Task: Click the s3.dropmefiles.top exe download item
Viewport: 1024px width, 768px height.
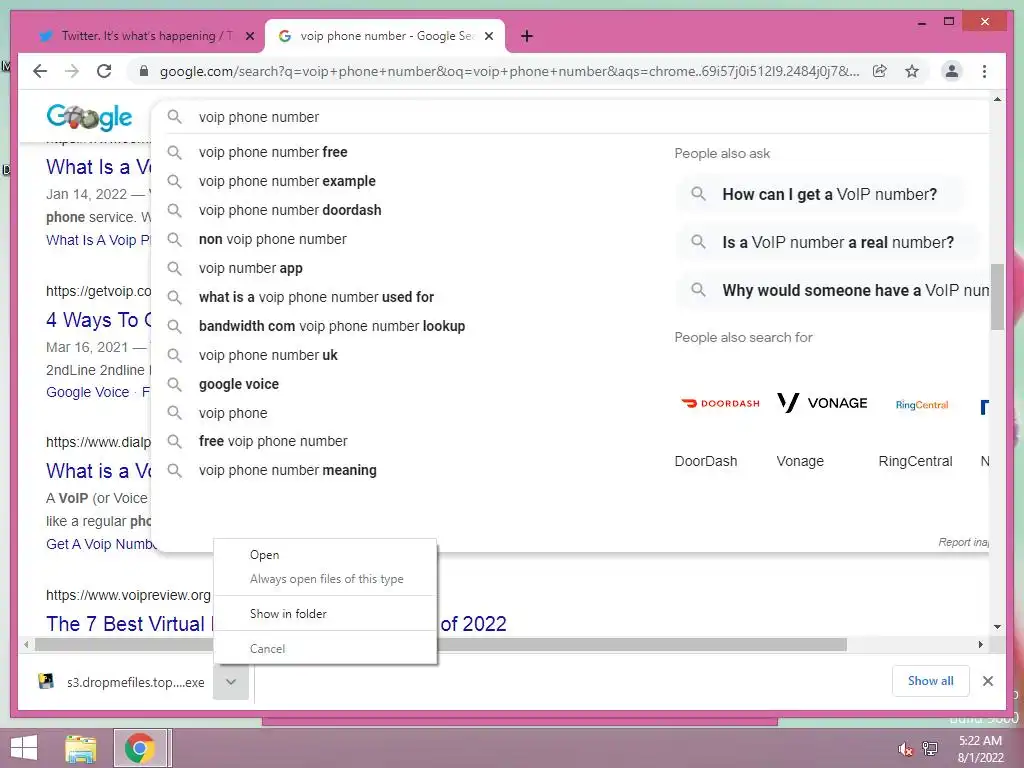Action: click(122, 682)
